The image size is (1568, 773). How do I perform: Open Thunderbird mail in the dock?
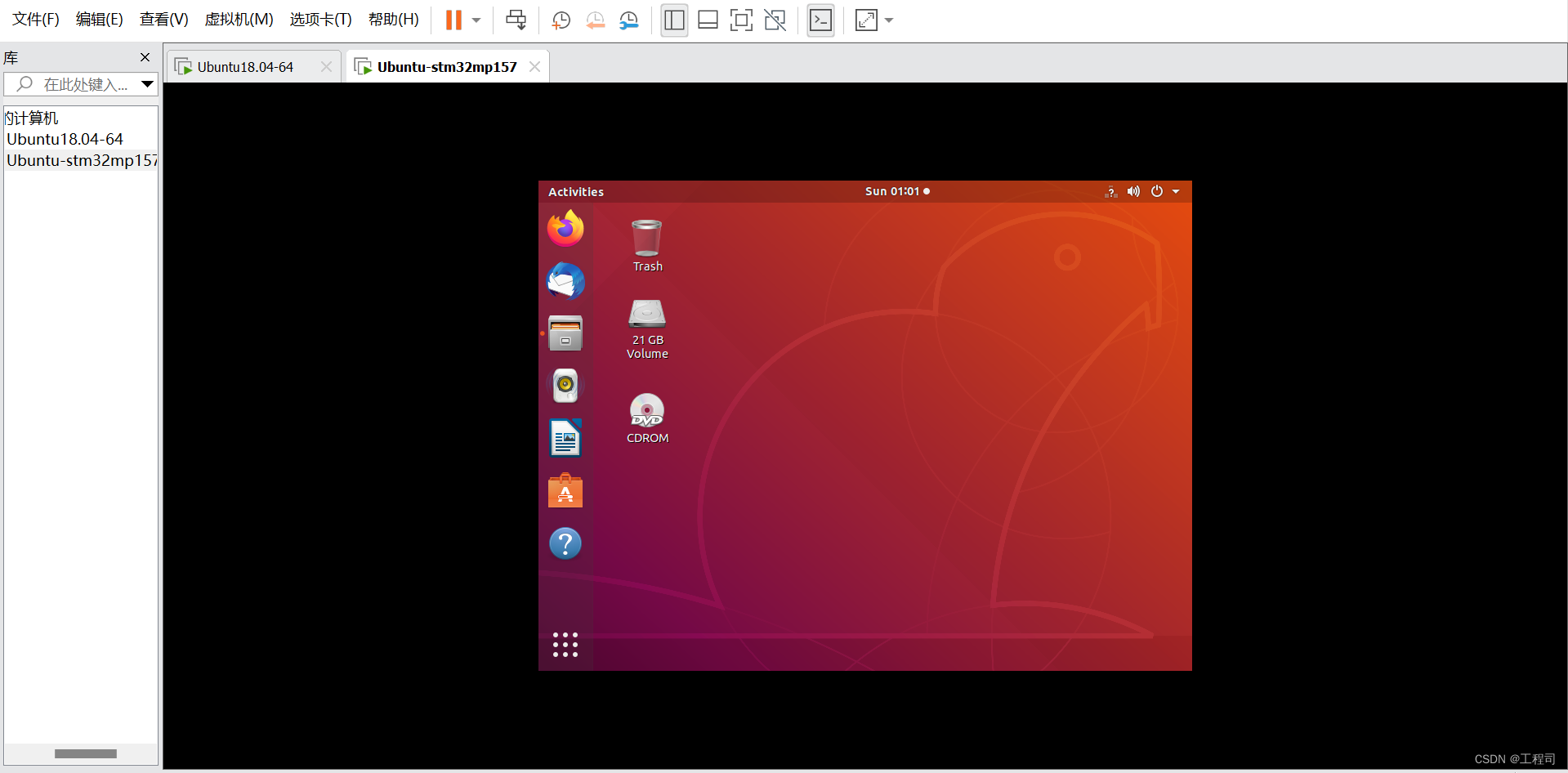tap(565, 281)
